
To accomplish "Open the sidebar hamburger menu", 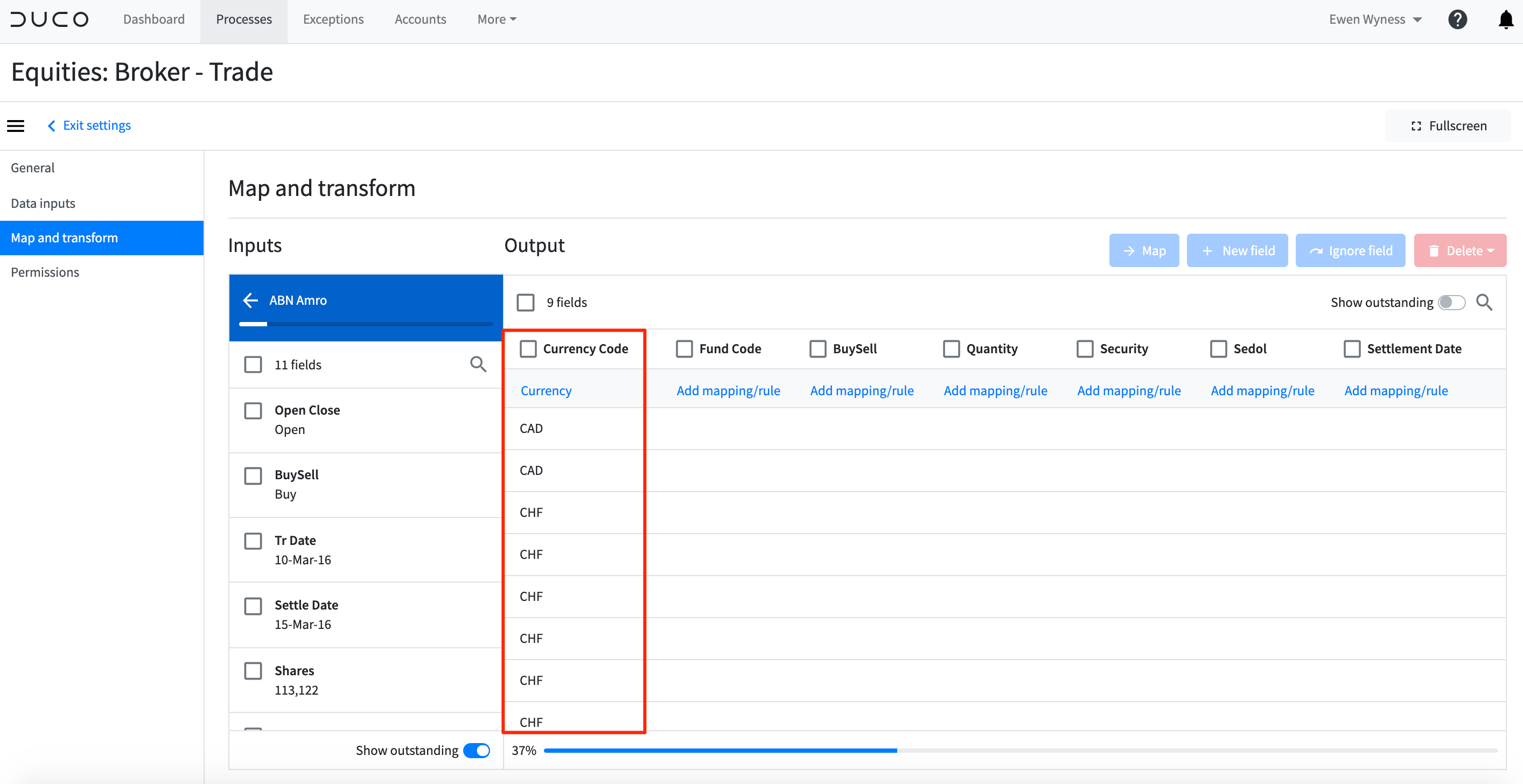I will (16, 125).
